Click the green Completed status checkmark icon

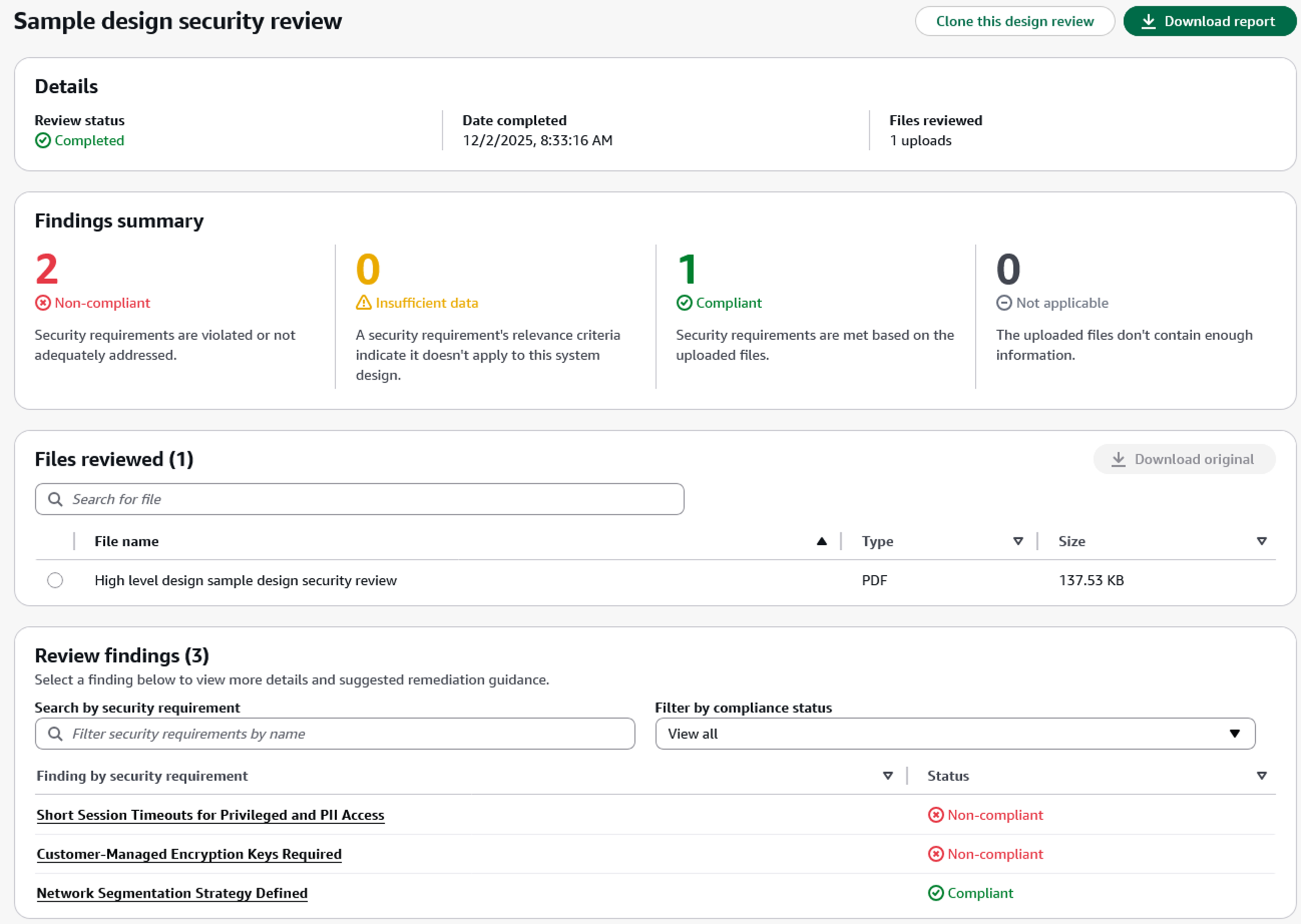[43, 140]
